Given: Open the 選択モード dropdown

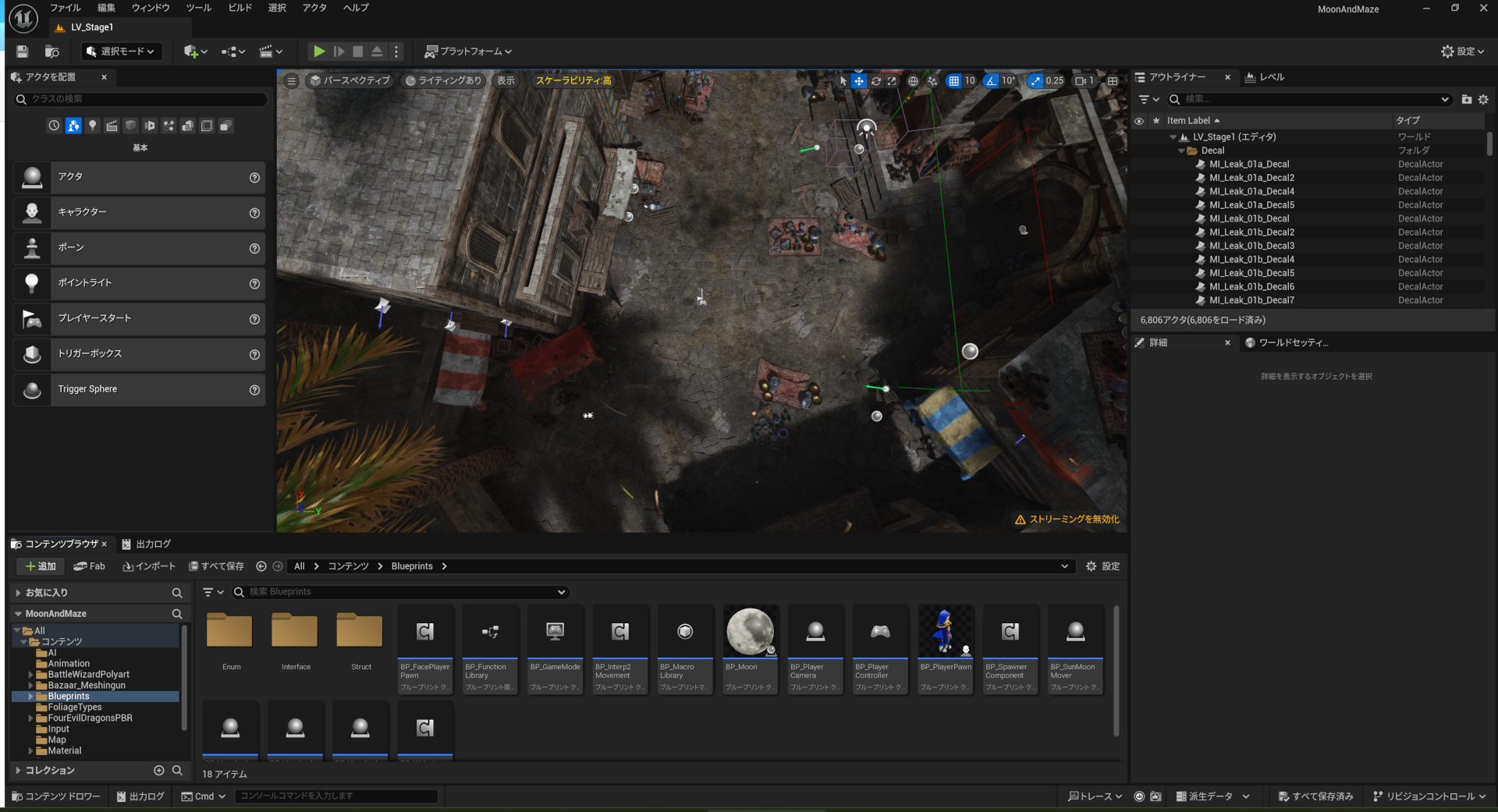Looking at the screenshot, I should point(122,51).
